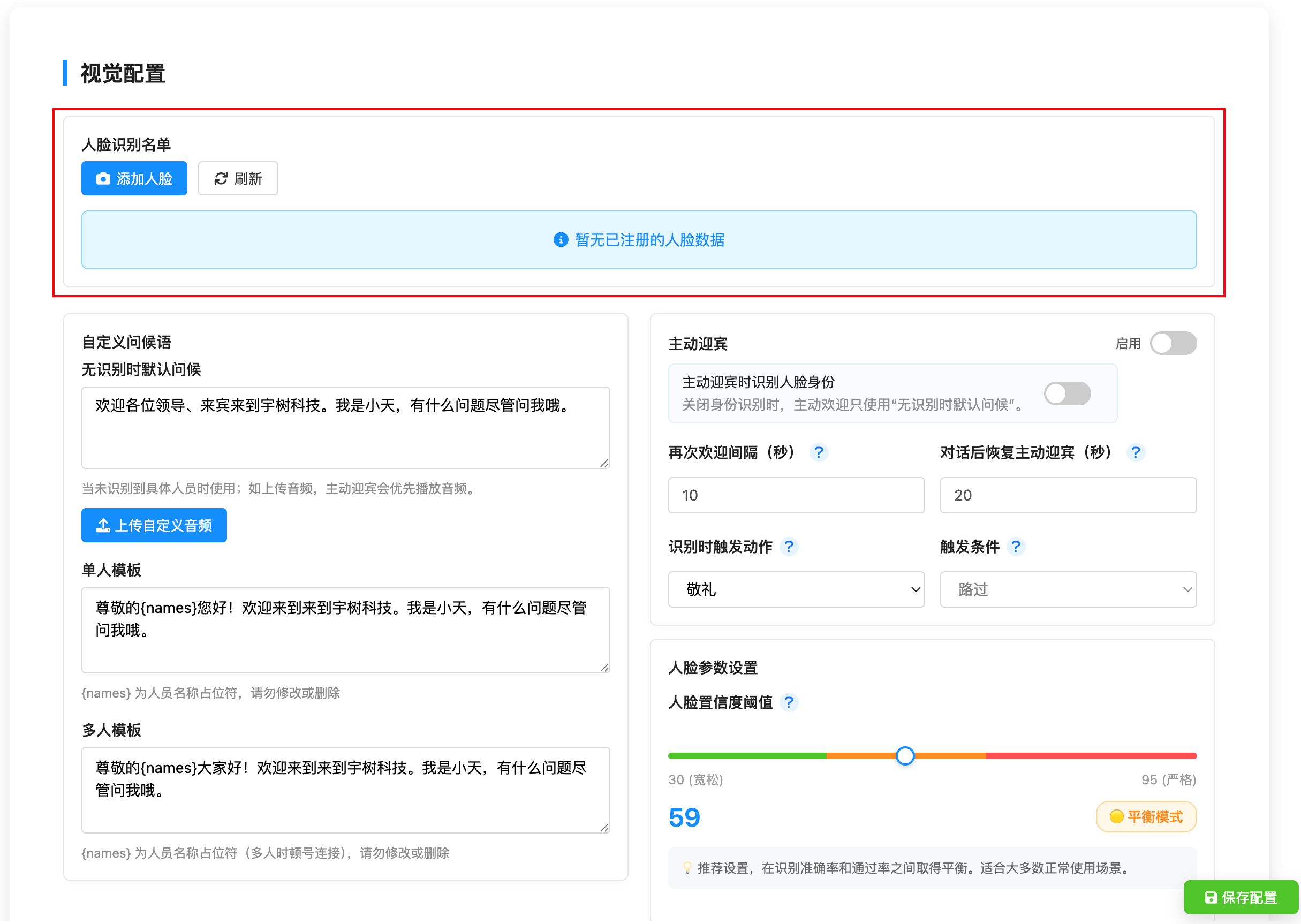Click the 人脸置信度阈值 slider handle
Image resolution: width=1301 pixels, height=924 pixels.
click(x=905, y=755)
